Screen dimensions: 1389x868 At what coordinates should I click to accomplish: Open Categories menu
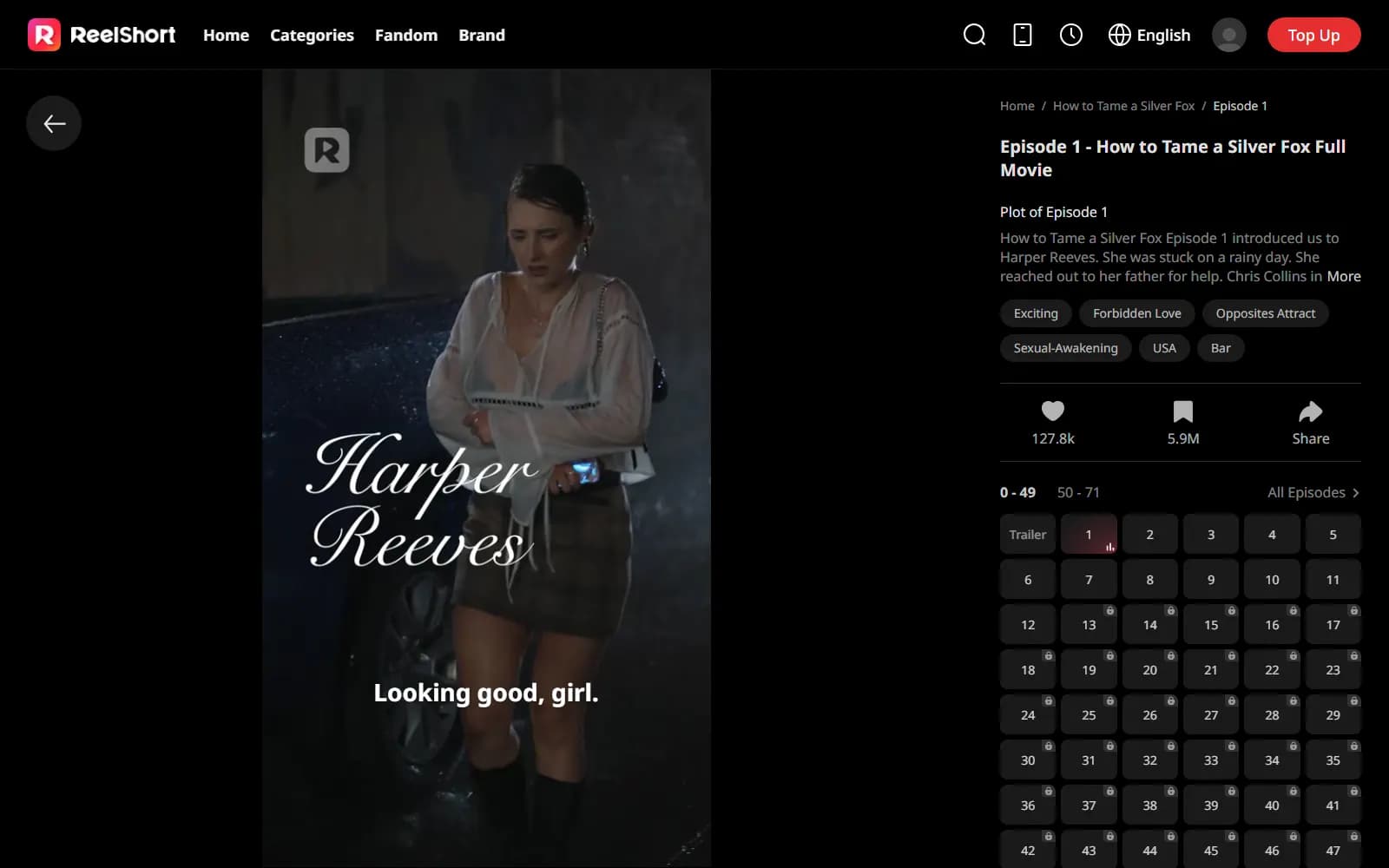click(x=312, y=35)
